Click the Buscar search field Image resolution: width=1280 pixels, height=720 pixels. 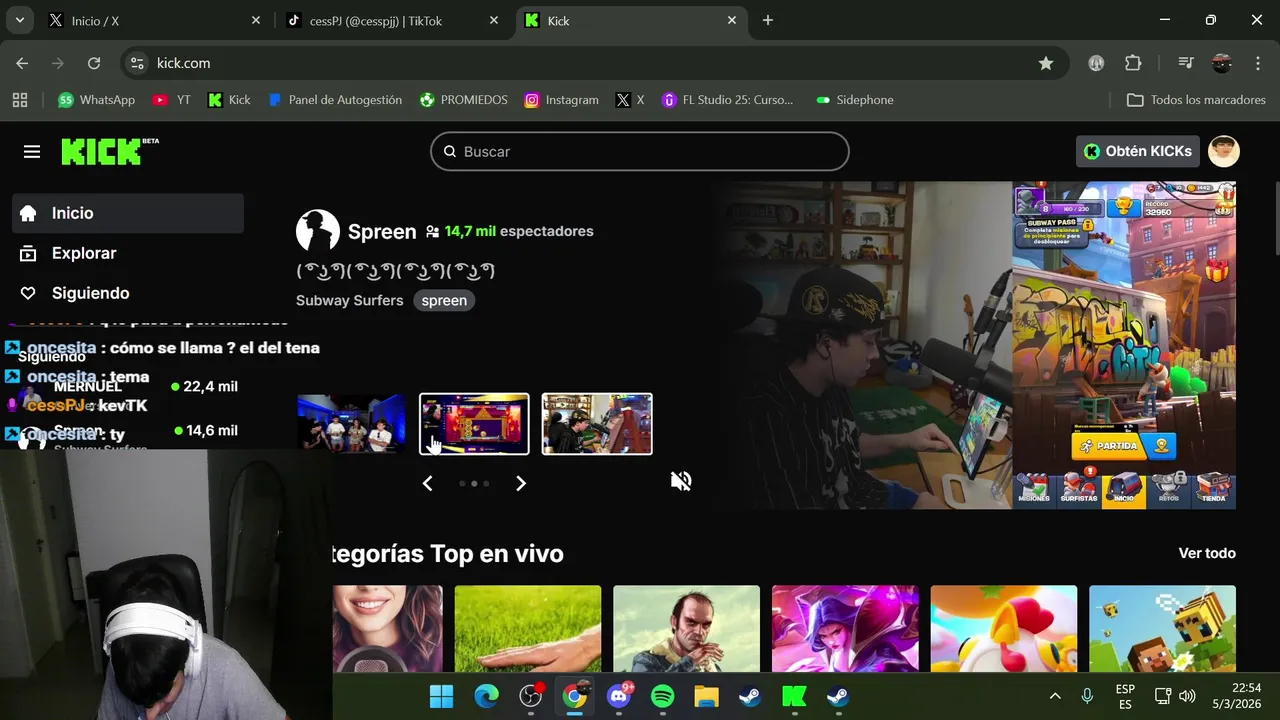pyautogui.click(x=640, y=152)
